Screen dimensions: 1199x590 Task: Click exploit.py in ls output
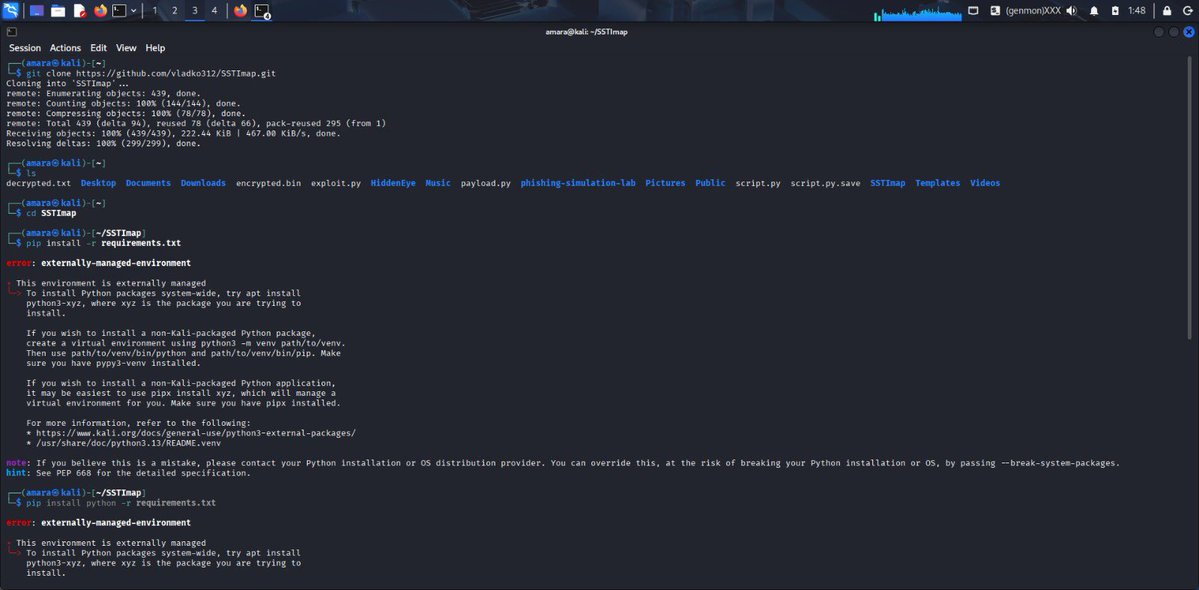click(x=336, y=183)
